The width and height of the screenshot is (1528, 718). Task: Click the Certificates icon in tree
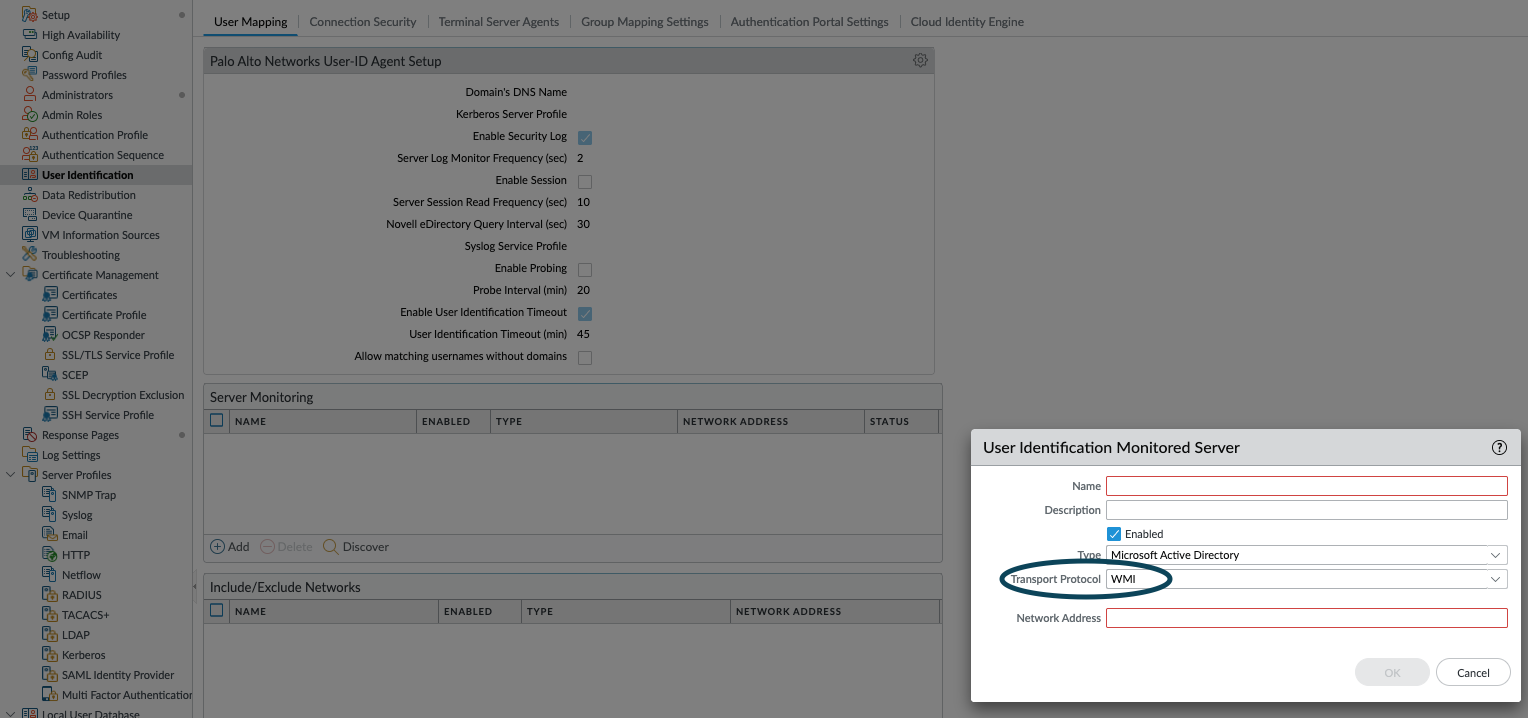50,295
